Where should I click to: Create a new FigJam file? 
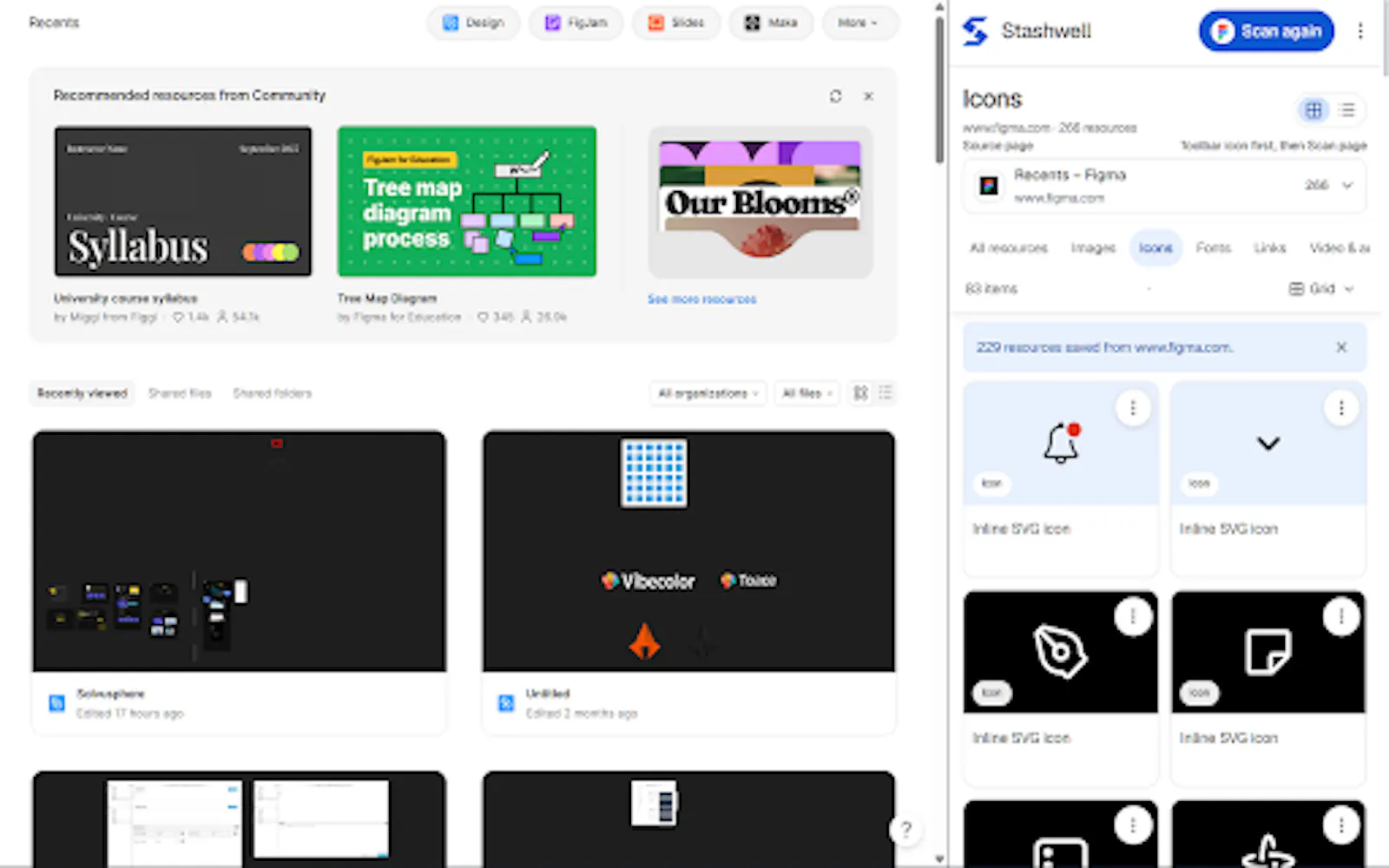(x=576, y=23)
